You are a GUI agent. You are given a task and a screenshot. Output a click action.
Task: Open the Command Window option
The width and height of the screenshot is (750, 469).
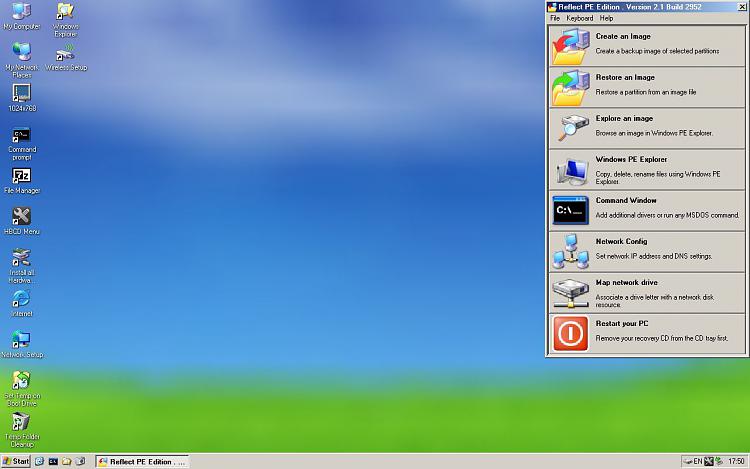click(647, 210)
